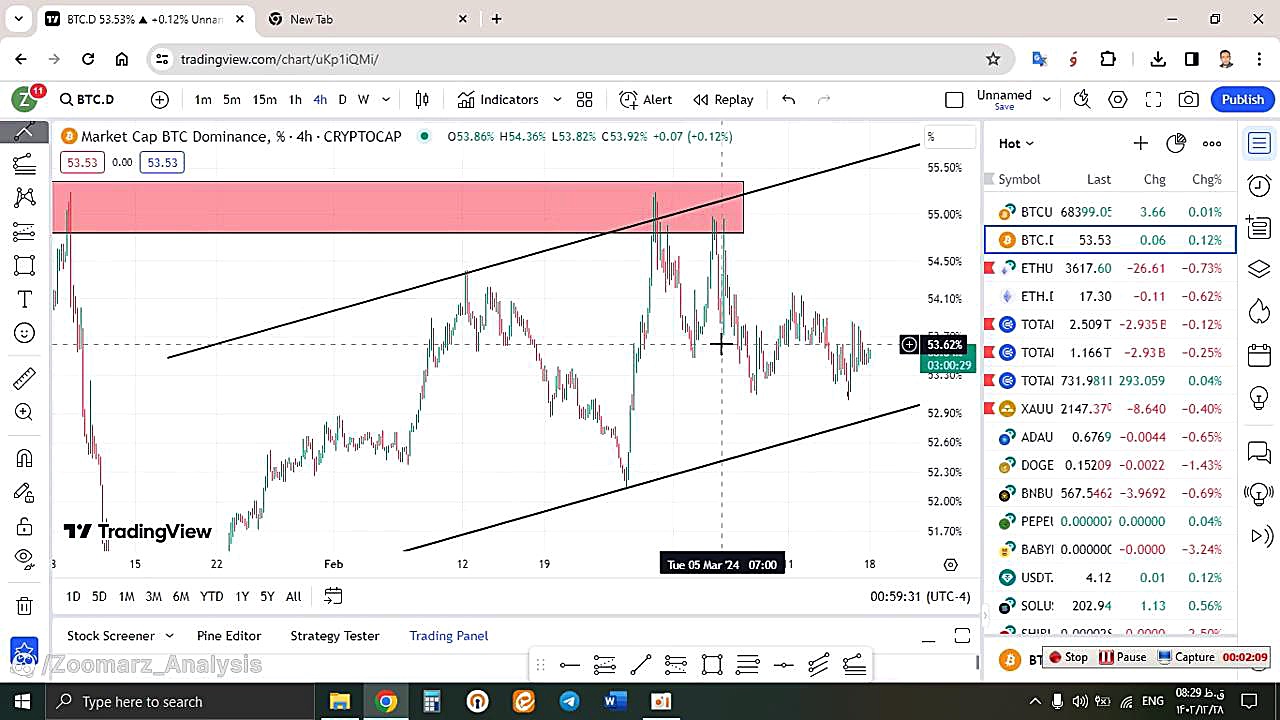Expand the Unnamed layout dropdown arrow
Image resolution: width=1280 pixels, height=720 pixels.
click(1047, 98)
